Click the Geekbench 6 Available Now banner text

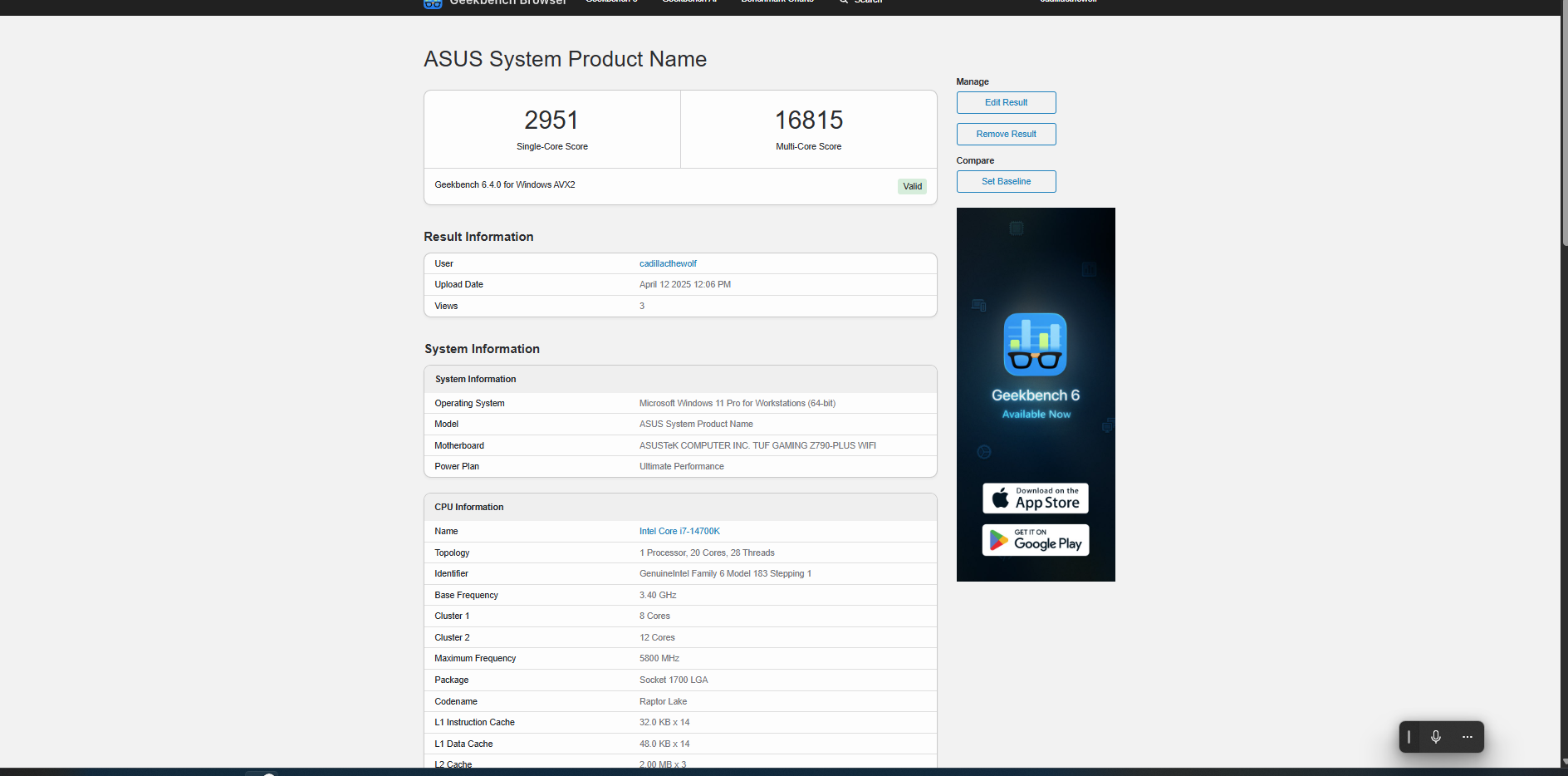click(x=1036, y=404)
